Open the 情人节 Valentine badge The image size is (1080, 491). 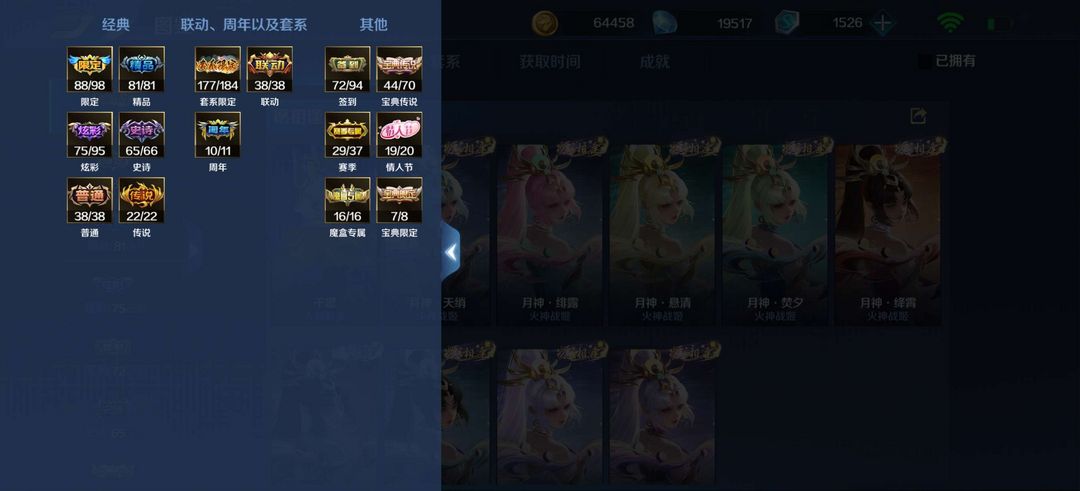(399, 135)
